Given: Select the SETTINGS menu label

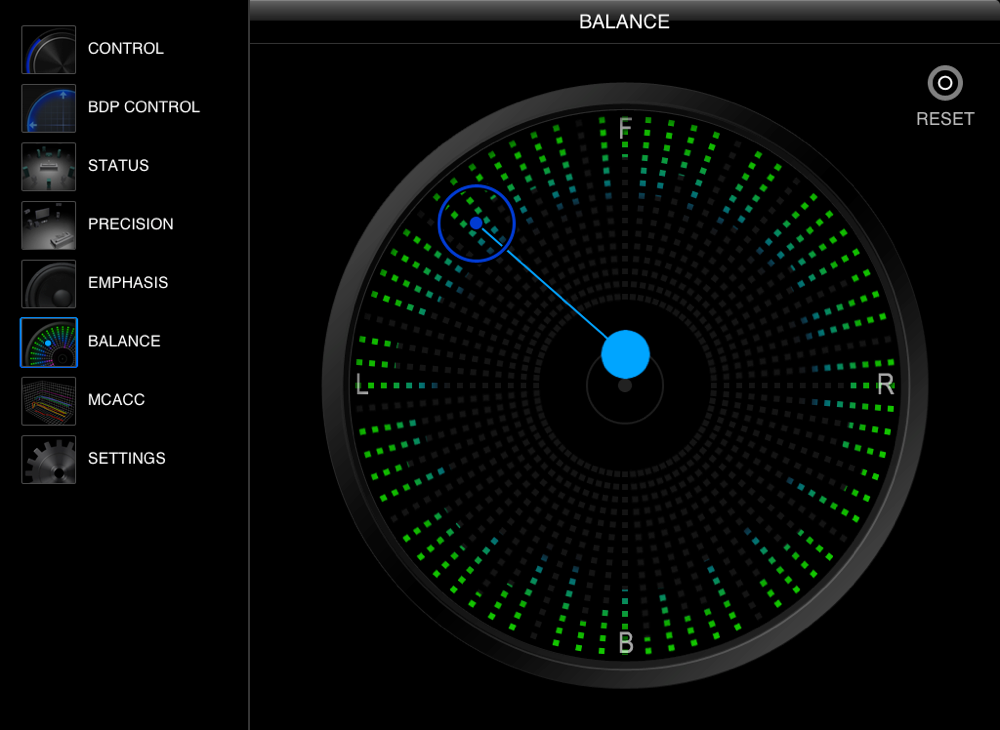Looking at the screenshot, I should click(126, 458).
